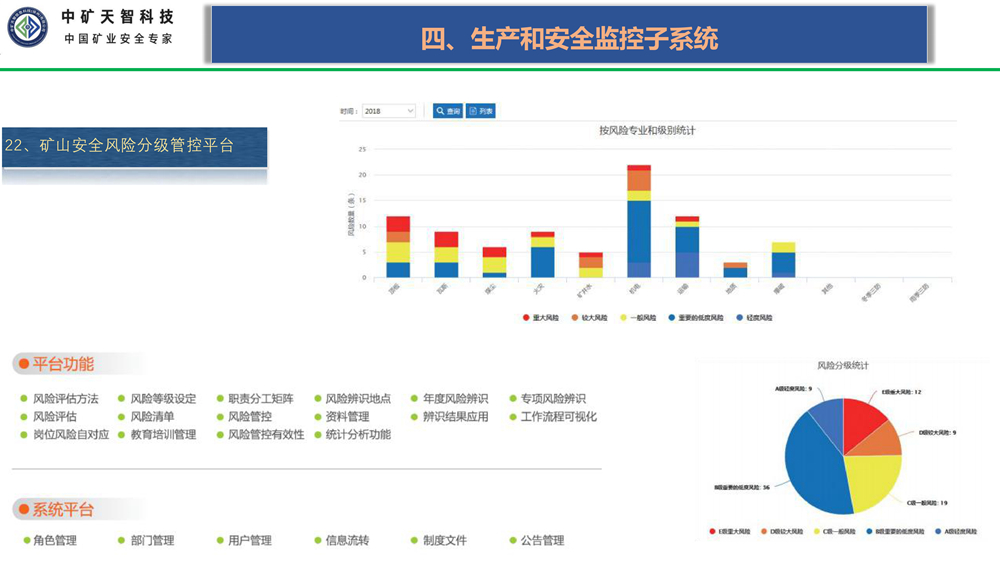This screenshot has height=563, width=1000.
Task: Click the 四、生产和安全监控子系统 title banner
Action: 569,38
